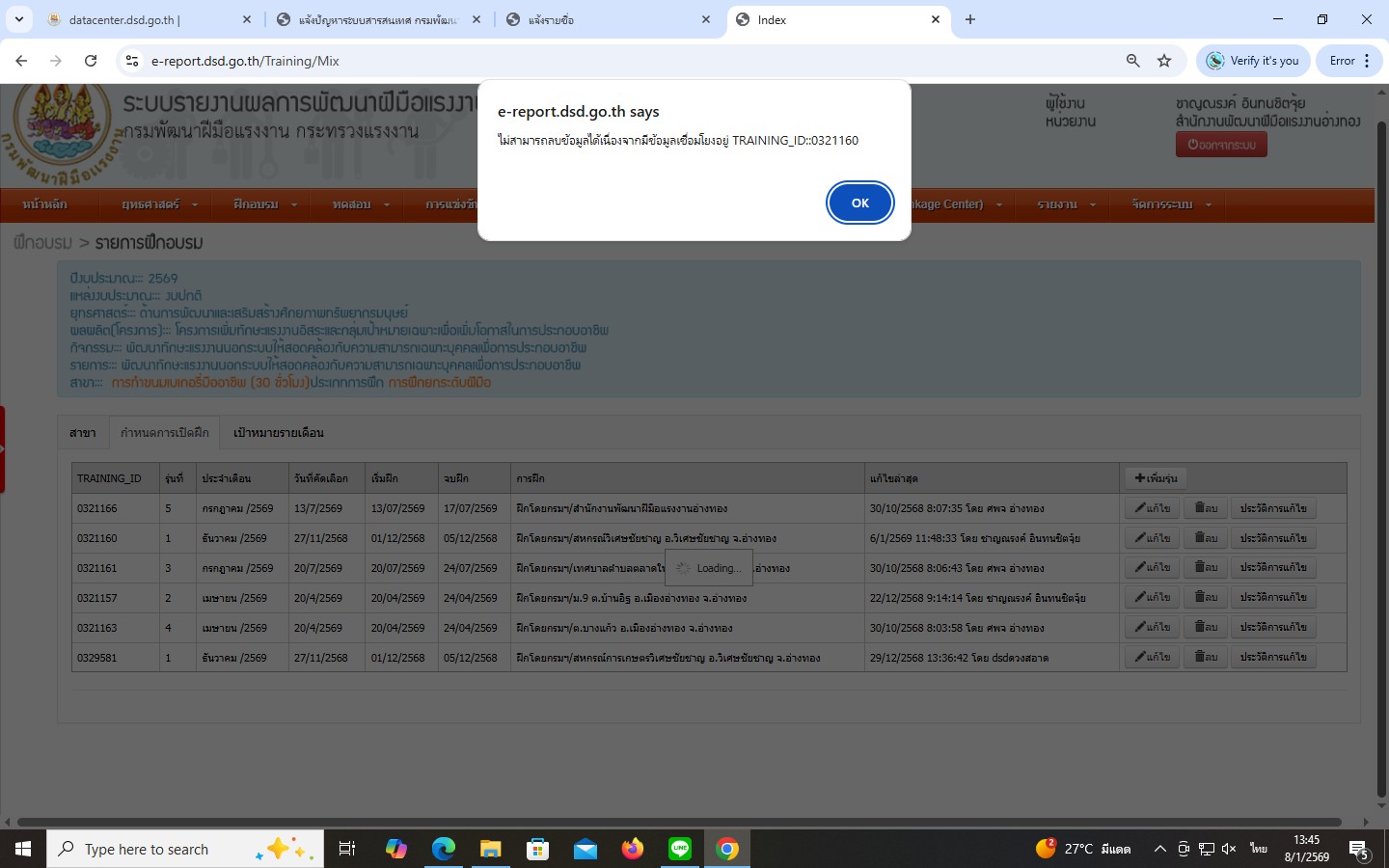This screenshot has width=1389, height=868.
Task: Open the Verify it's you profile chip
Action: pos(1253,61)
